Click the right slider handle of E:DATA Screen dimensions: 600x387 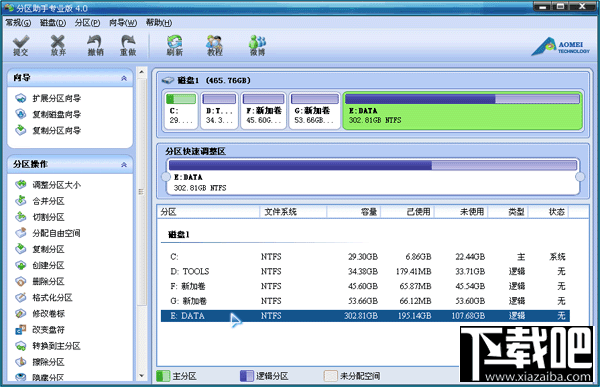580,177
